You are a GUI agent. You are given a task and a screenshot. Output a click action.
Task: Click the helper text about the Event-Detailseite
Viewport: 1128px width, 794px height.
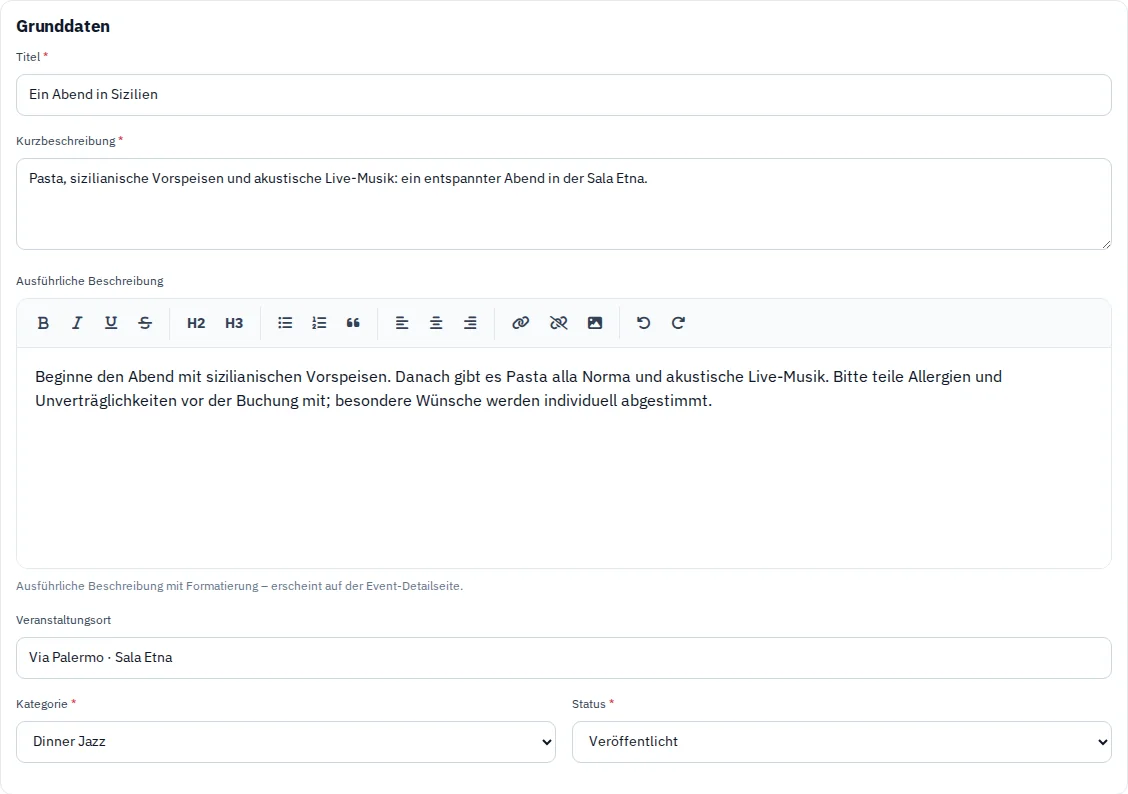(x=240, y=586)
